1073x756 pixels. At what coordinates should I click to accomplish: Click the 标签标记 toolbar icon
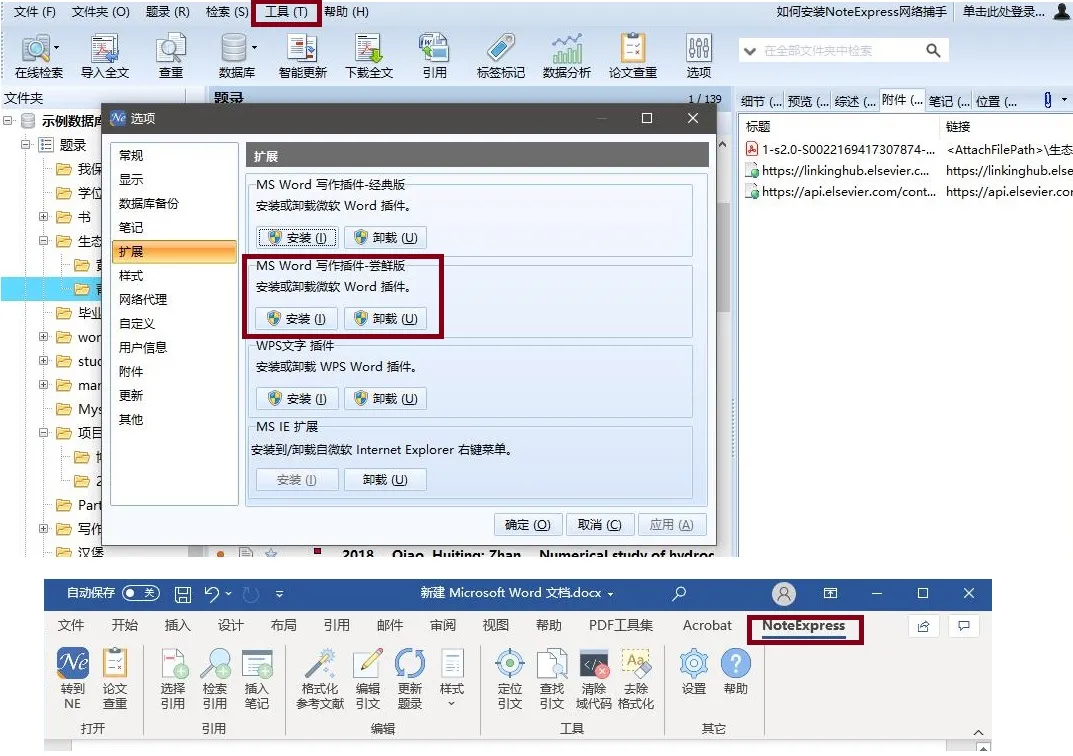(500, 56)
